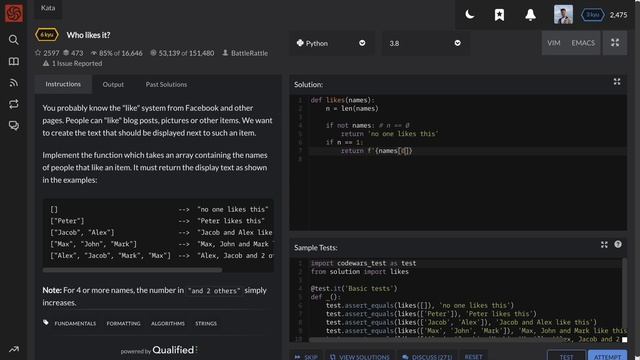Open the kumite arrows icon in sidebar
The height and width of the screenshot is (360, 640).
point(13,104)
